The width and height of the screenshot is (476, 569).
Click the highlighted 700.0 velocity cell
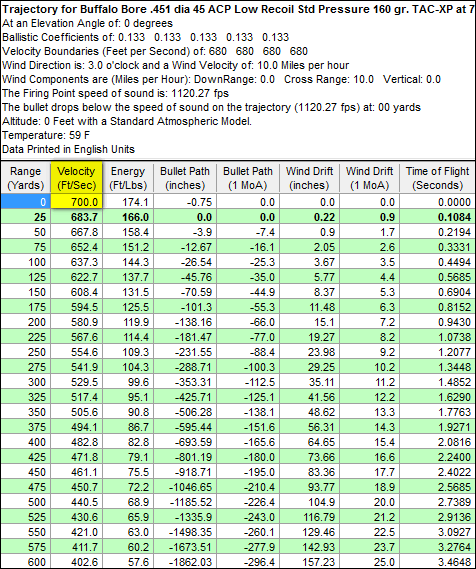click(x=77, y=201)
